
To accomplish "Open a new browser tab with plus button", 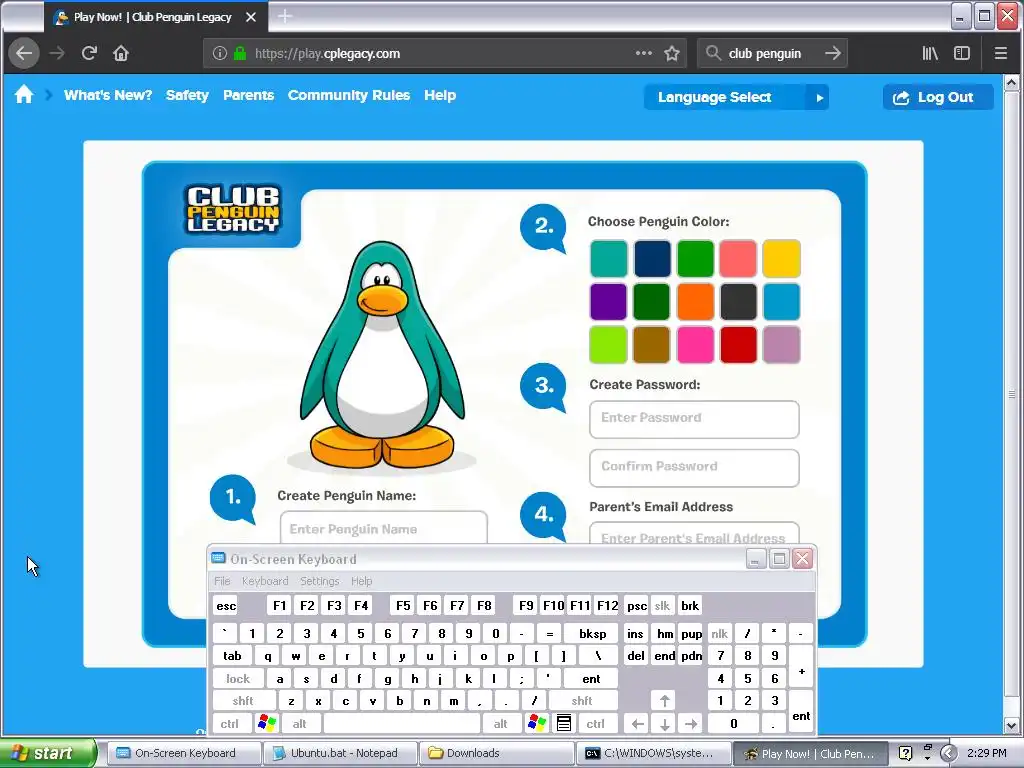I will tap(285, 16).
